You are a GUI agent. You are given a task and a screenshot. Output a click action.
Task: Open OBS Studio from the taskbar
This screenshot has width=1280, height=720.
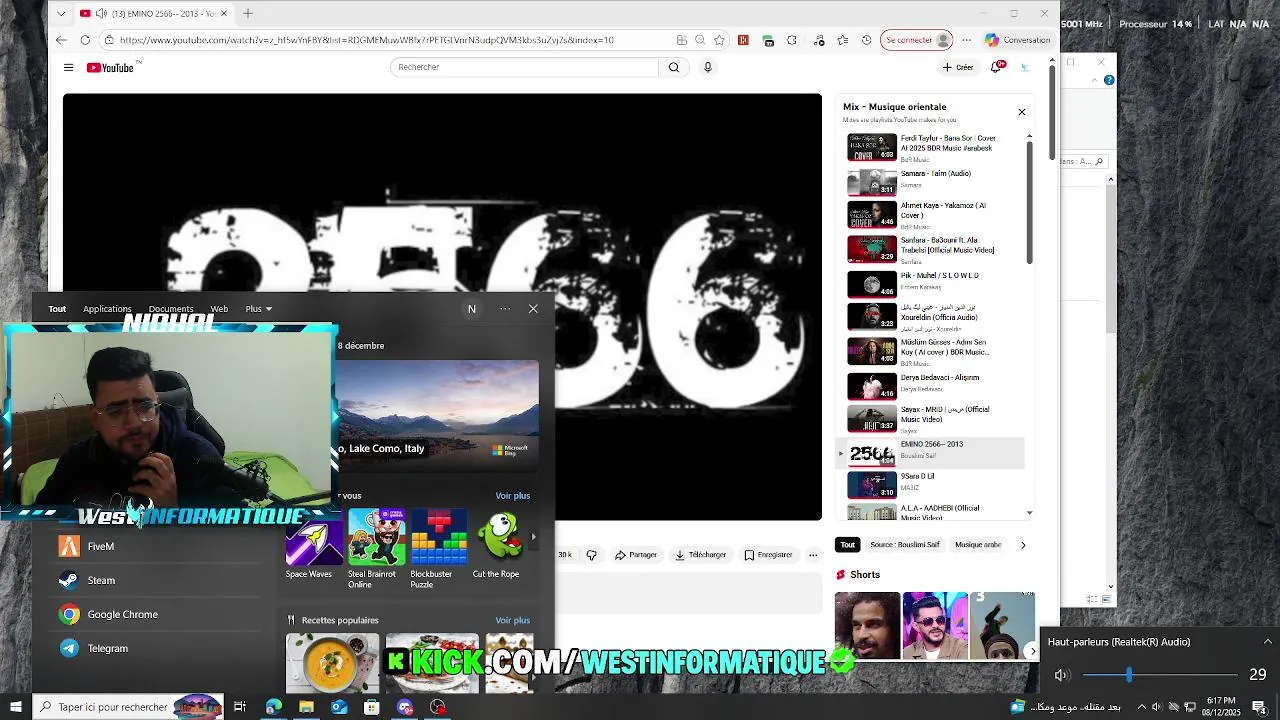[437, 707]
